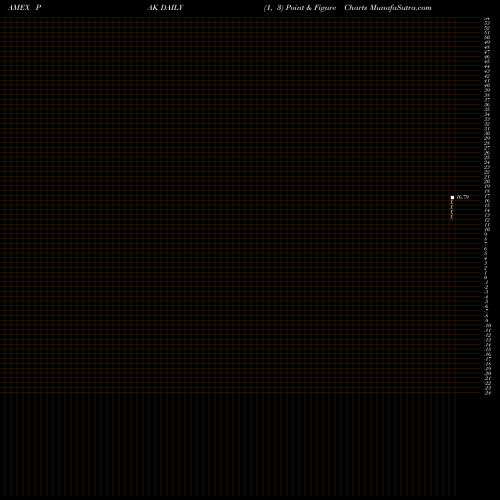
Task: Click the white current-price marker square
Action: (x=452, y=197)
